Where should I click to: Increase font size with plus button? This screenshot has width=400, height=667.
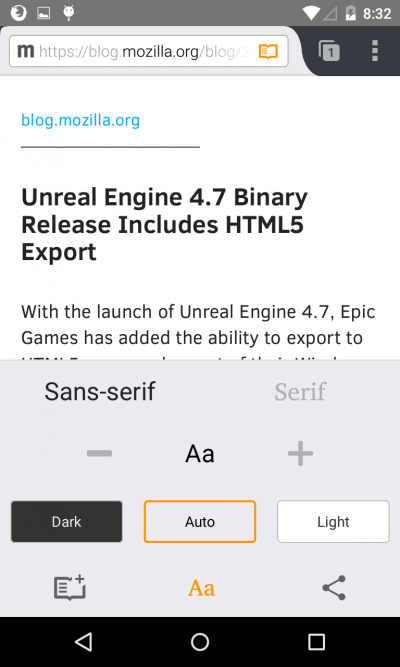[300, 453]
